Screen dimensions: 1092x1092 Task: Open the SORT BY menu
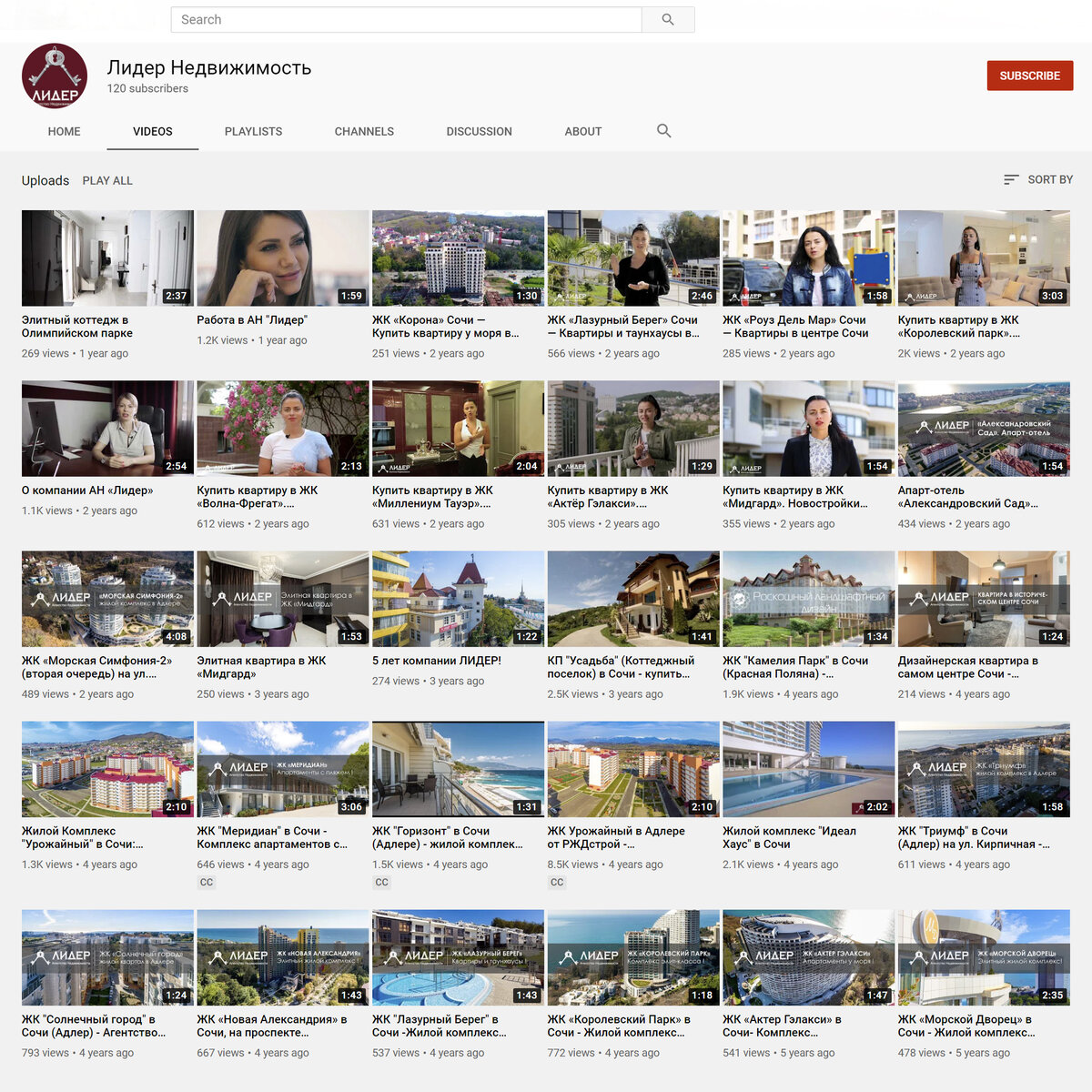[x=1038, y=180]
